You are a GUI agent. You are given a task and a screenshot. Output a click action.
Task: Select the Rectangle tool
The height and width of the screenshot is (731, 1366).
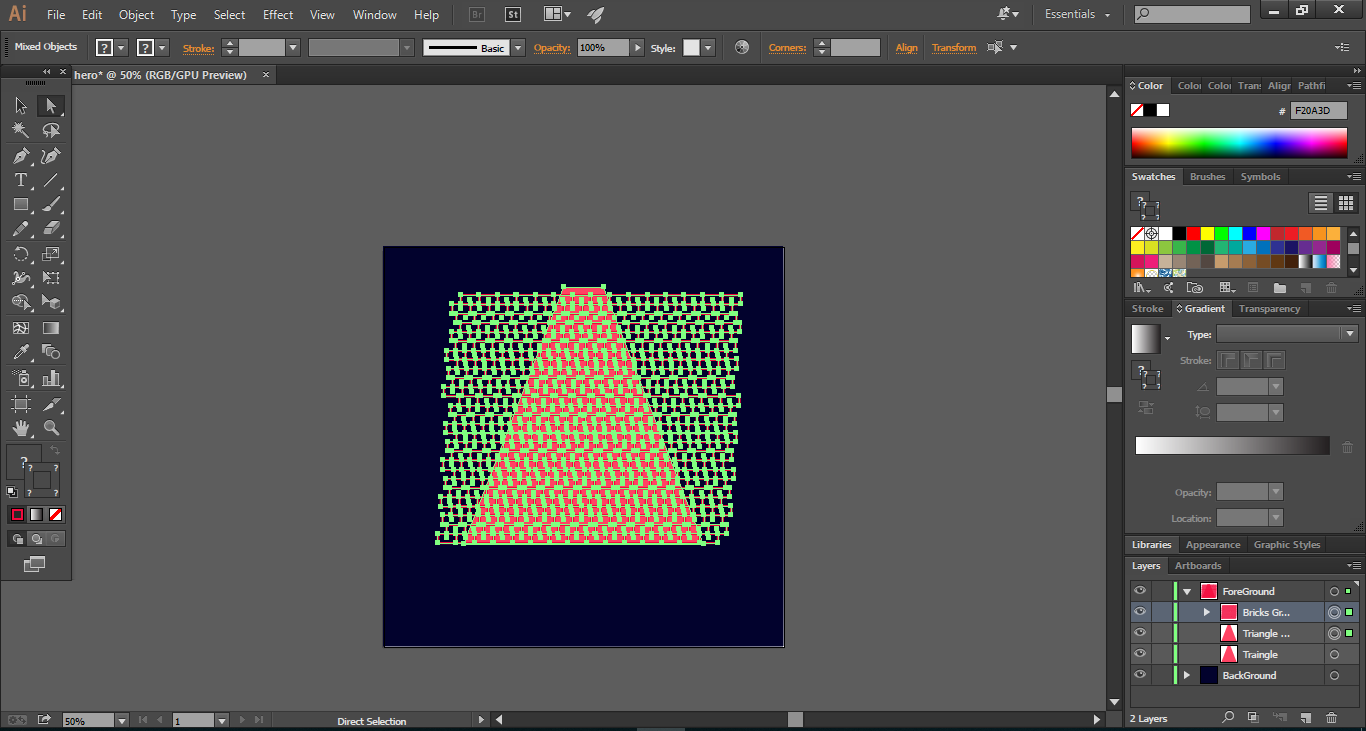tap(19, 203)
